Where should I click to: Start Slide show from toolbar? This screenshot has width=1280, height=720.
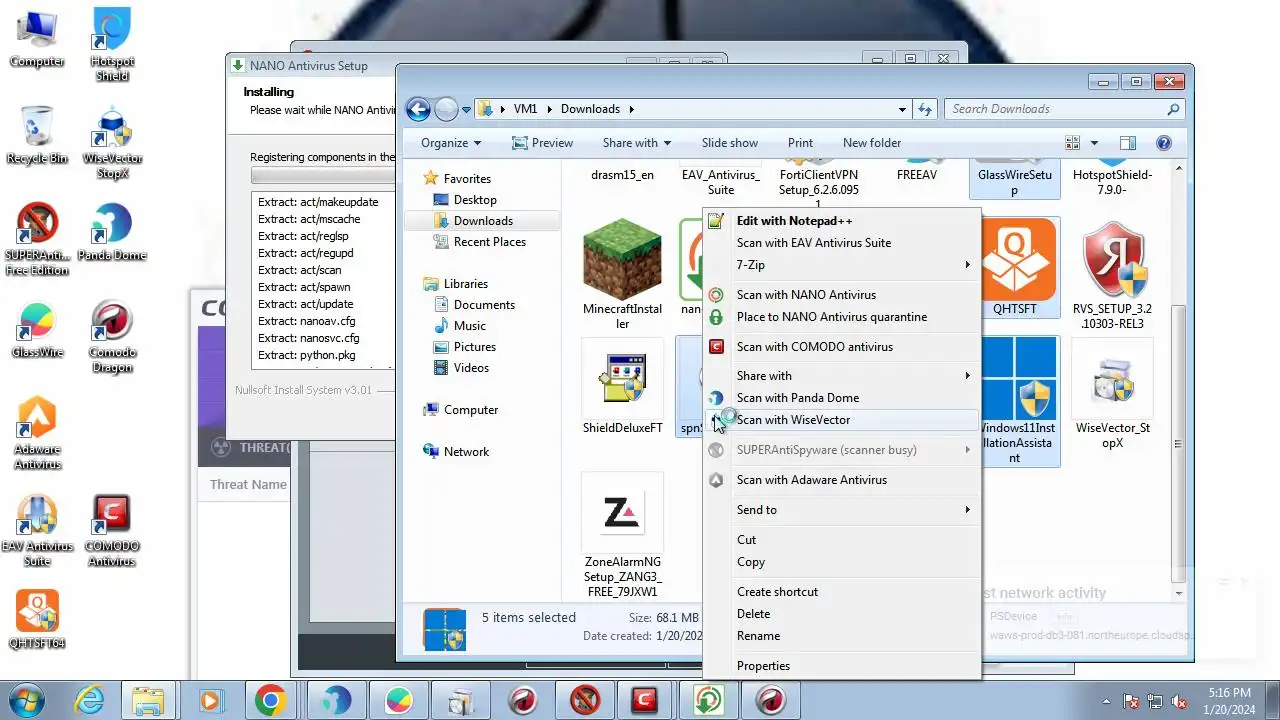tap(729, 143)
